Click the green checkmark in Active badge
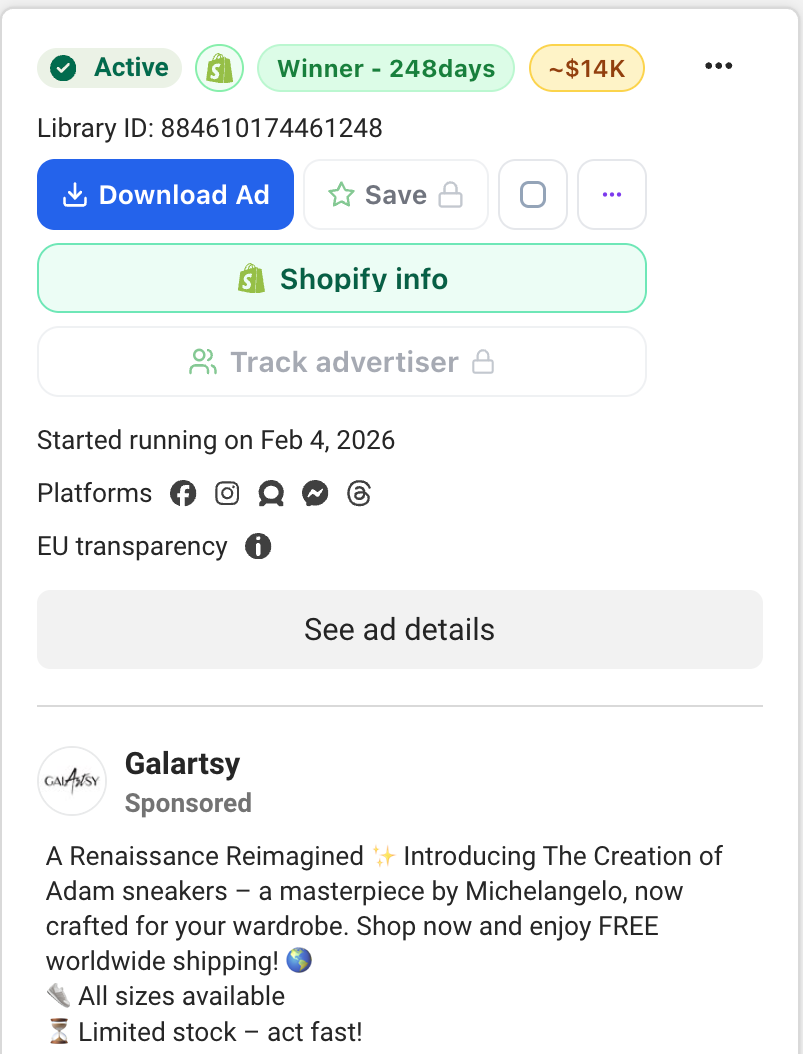 tap(64, 68)
